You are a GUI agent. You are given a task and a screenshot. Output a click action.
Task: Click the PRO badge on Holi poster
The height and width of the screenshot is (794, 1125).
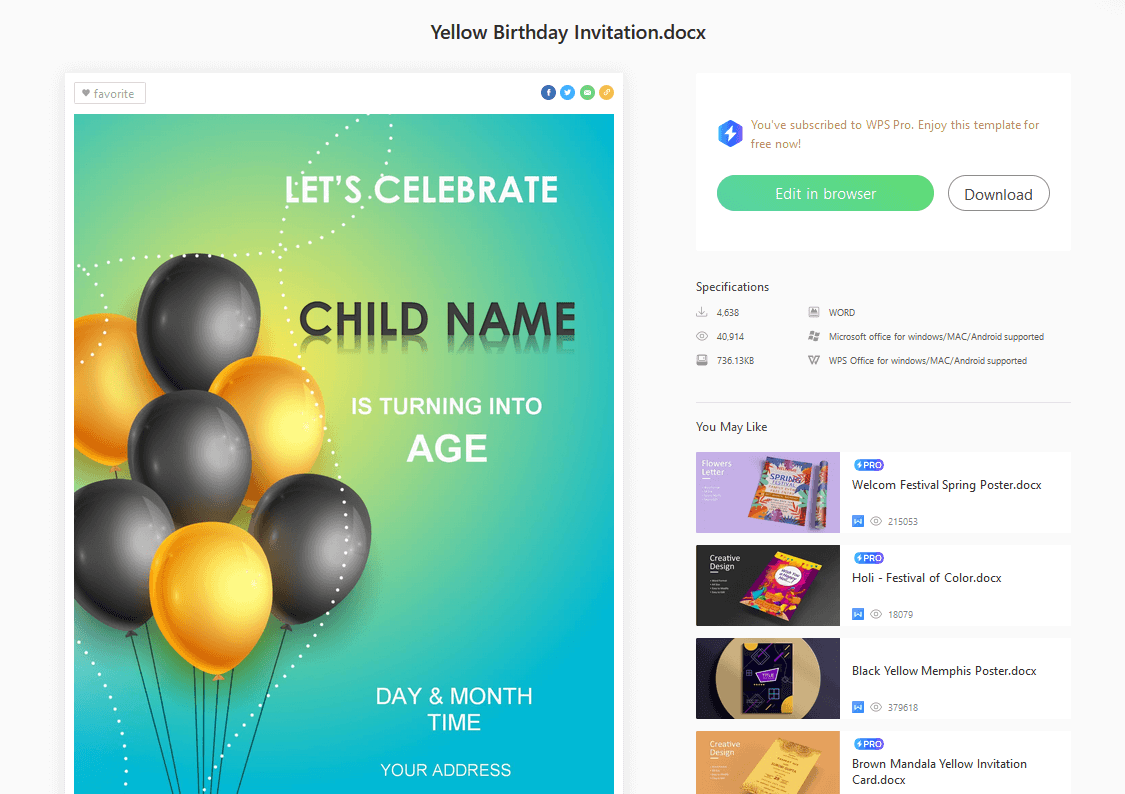[868, 558]
